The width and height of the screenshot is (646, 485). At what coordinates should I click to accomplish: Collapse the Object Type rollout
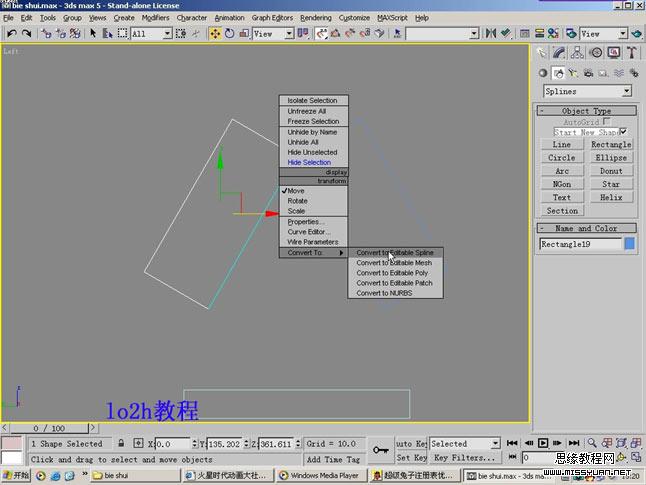tap(587, 111)
